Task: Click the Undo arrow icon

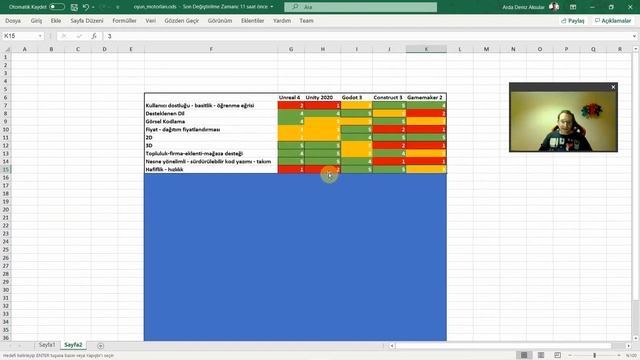Action: (x=86, y=7)
